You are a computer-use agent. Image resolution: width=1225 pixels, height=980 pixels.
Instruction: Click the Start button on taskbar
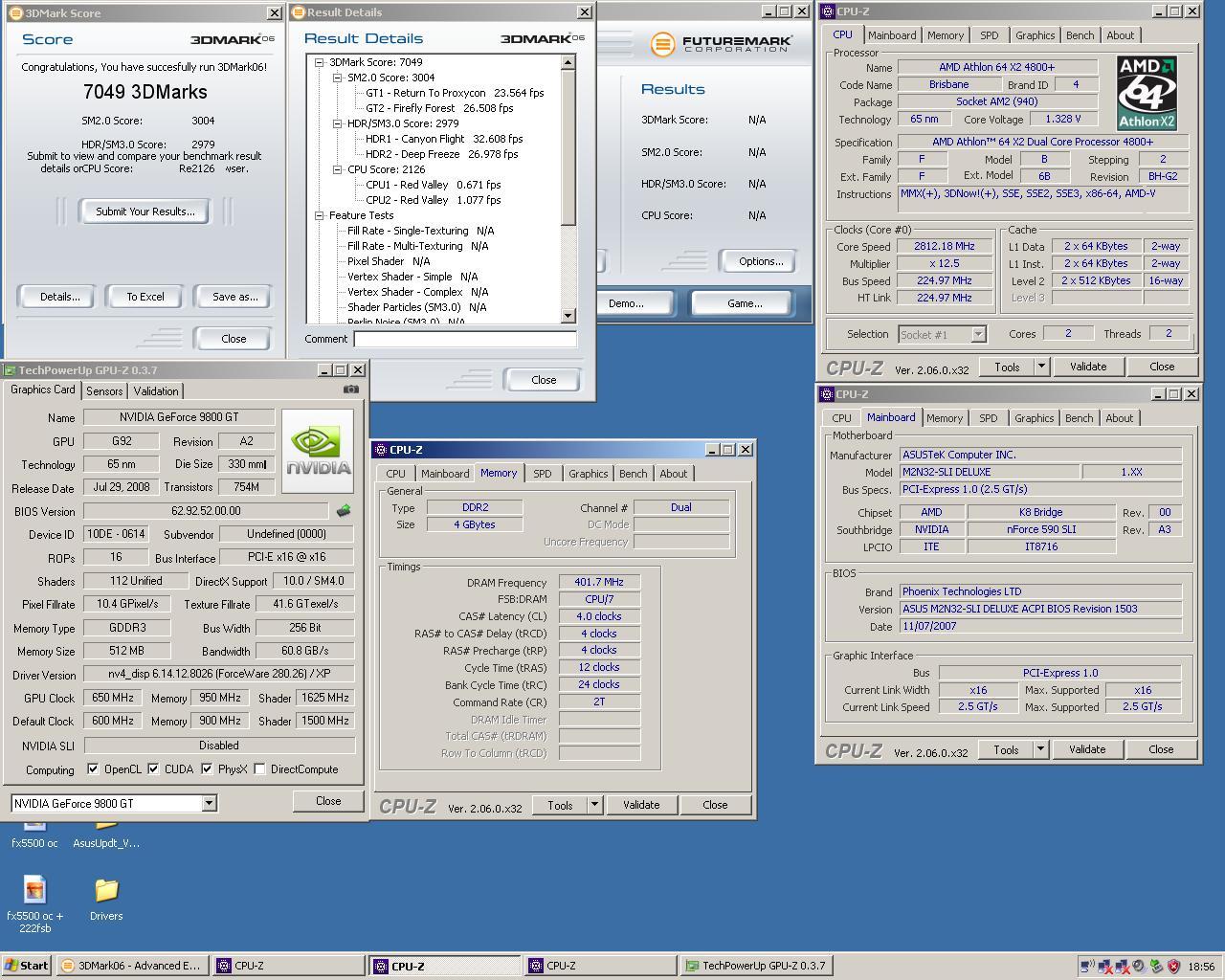[x=27, y=966]
